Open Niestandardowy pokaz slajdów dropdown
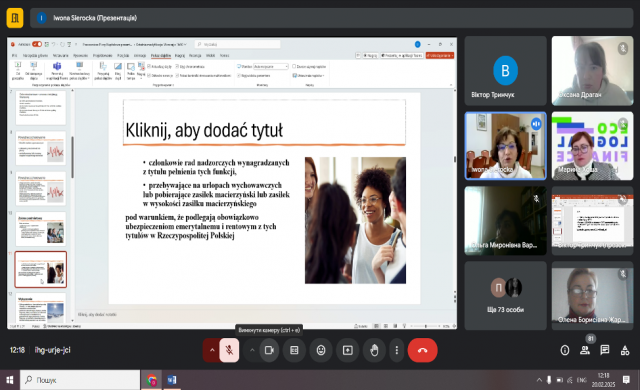The image size is (640, 390). (80, 71)
